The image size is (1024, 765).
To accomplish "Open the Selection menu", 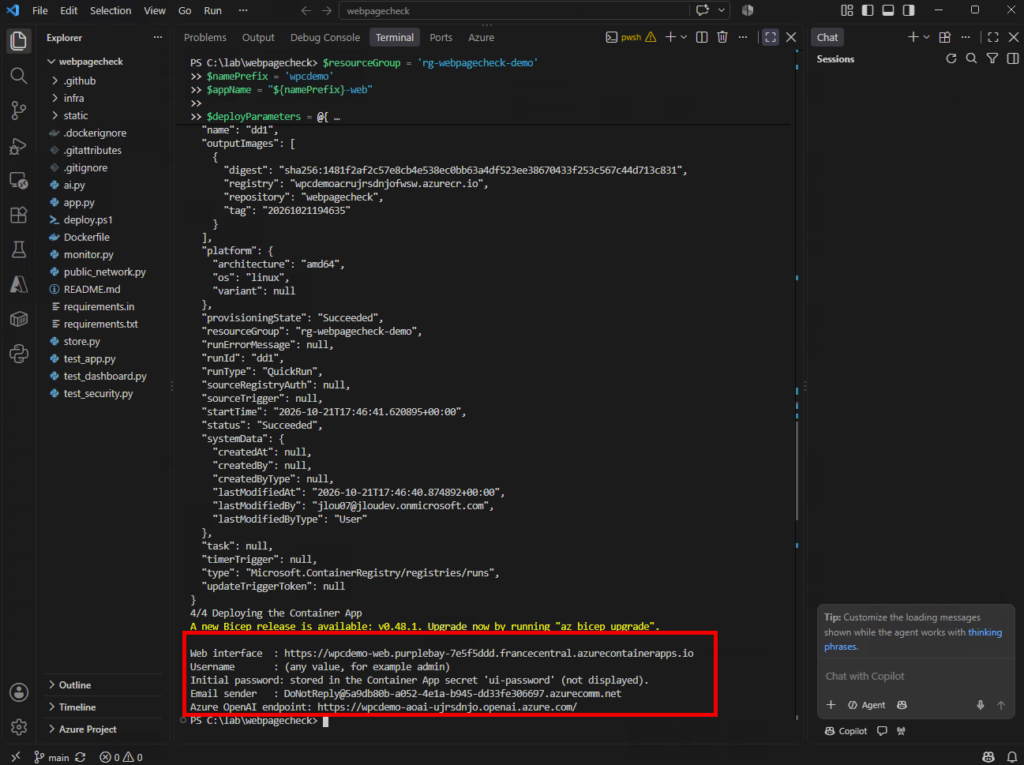I will click(110, 10).
